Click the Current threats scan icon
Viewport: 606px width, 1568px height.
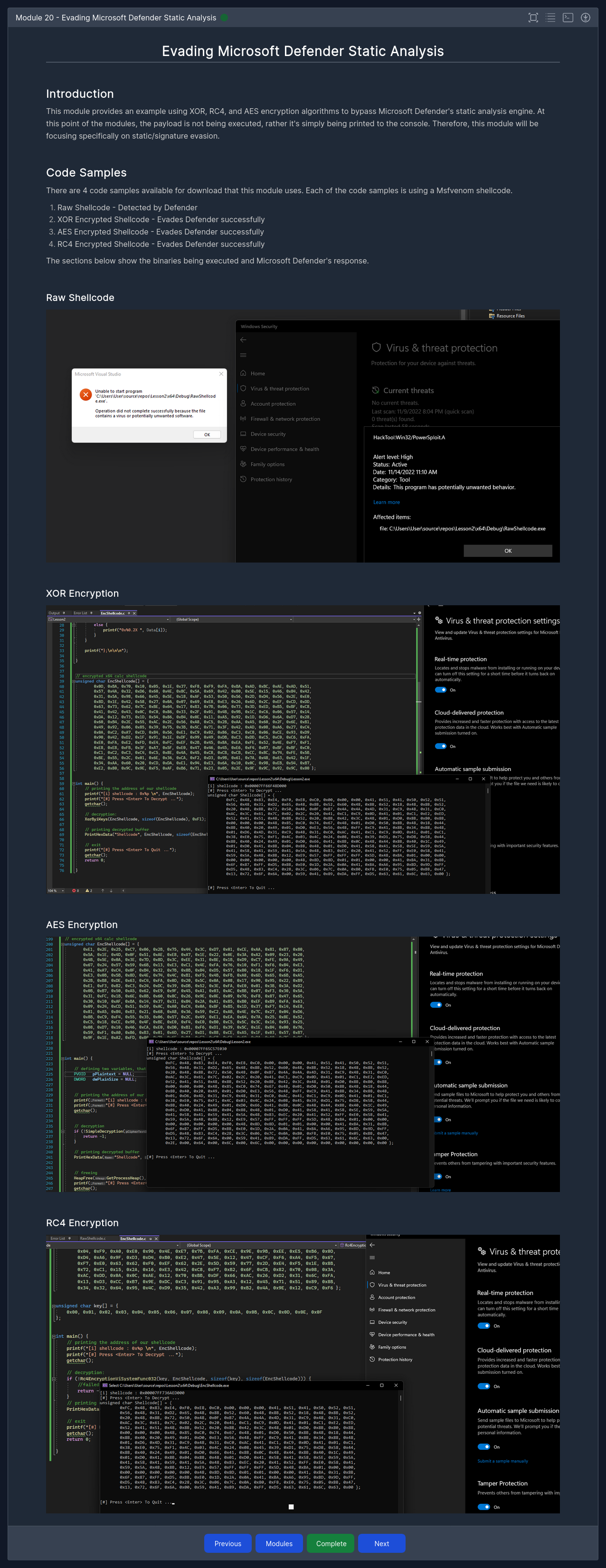(376, 390)
